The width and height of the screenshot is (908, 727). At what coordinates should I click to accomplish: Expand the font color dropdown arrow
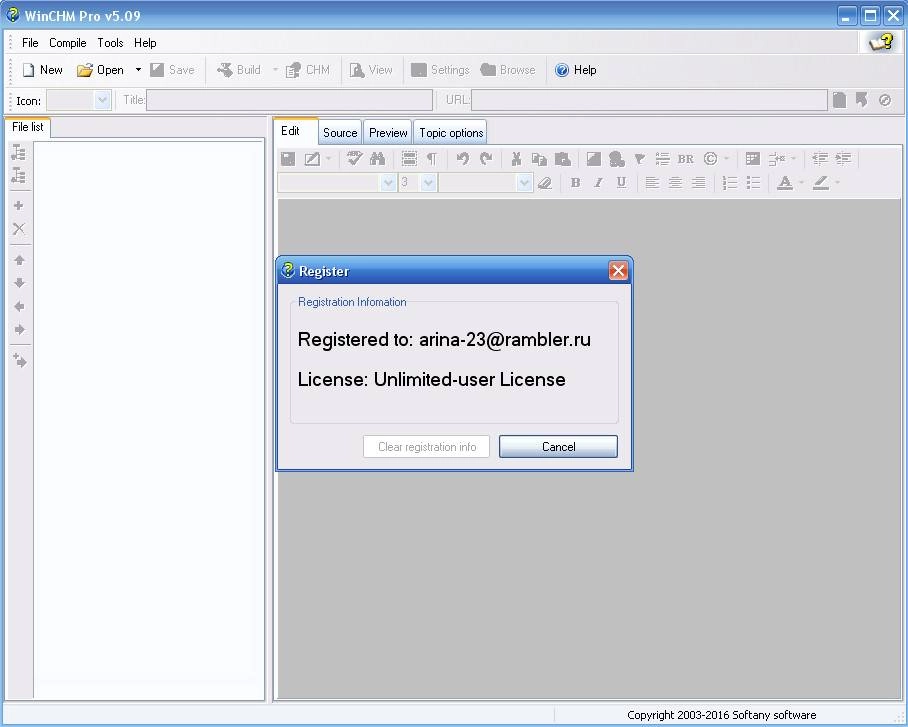[801, 183]
